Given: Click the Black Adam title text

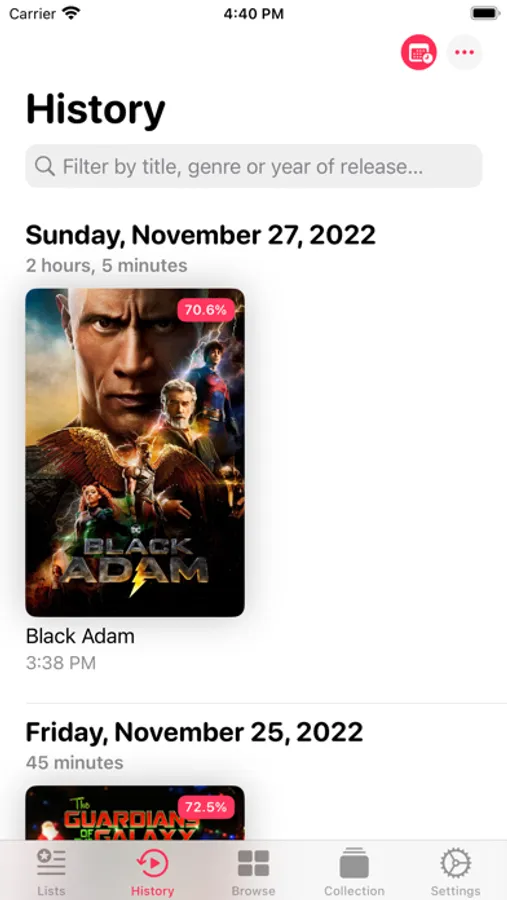Looking at the screenshot, I should coord(80,636).
